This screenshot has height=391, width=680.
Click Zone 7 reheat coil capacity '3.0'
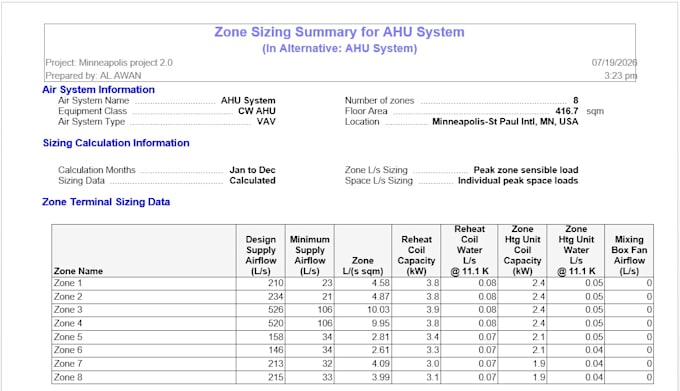coord(432,364)
